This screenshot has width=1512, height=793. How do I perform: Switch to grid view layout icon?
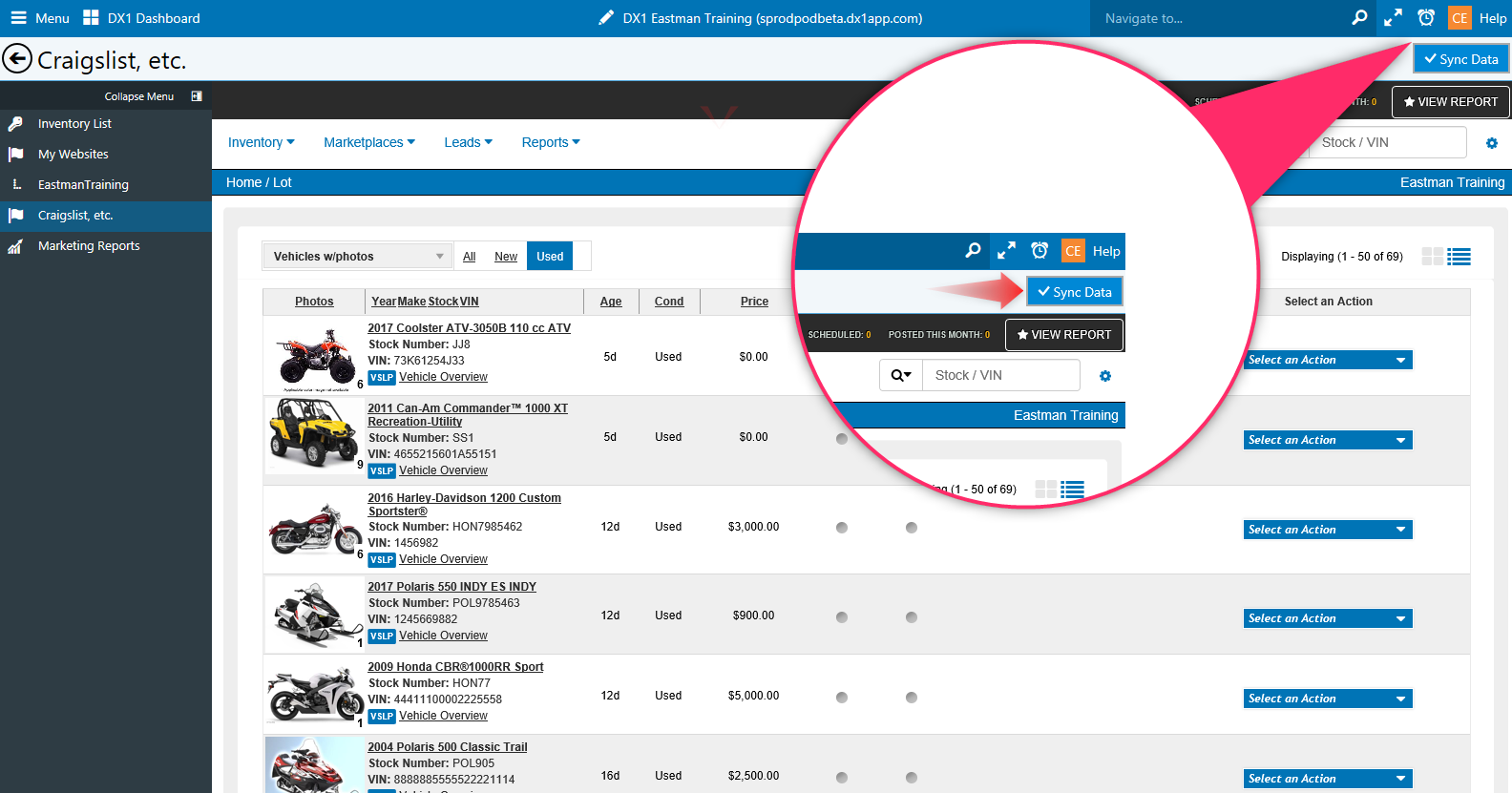1433,257
